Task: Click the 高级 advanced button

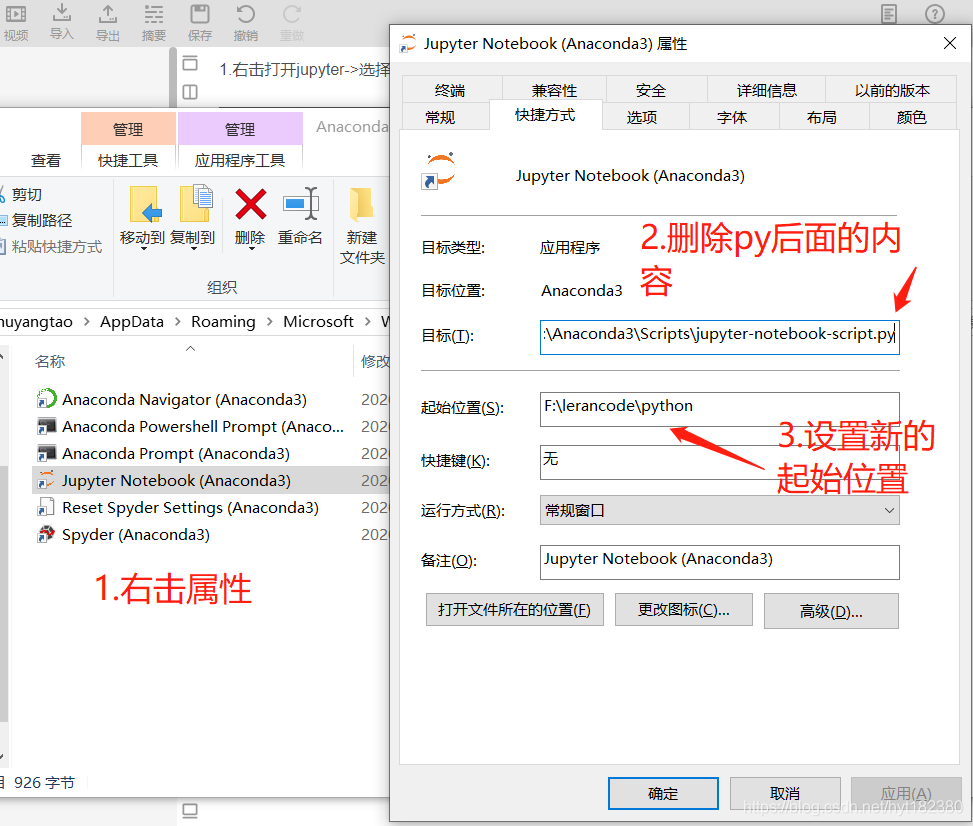Action: pos(831,611)
